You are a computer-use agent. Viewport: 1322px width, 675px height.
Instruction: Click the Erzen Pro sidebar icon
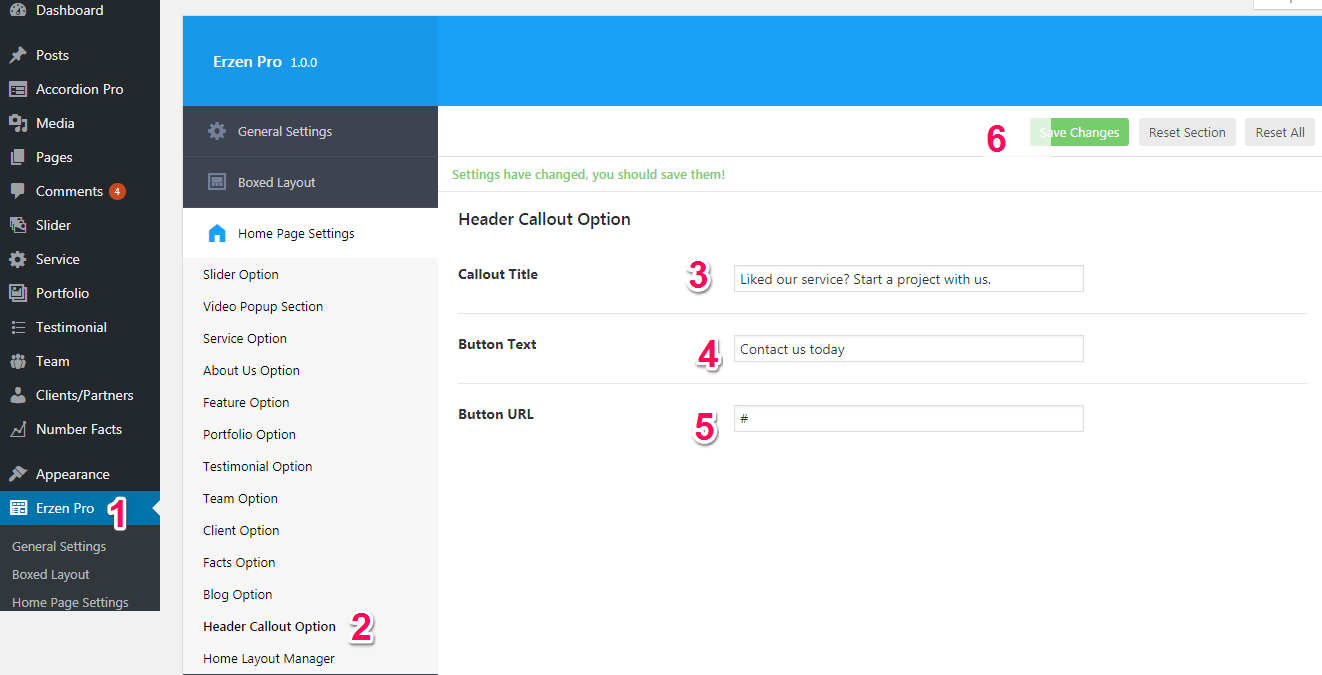(x=18, y=508)
